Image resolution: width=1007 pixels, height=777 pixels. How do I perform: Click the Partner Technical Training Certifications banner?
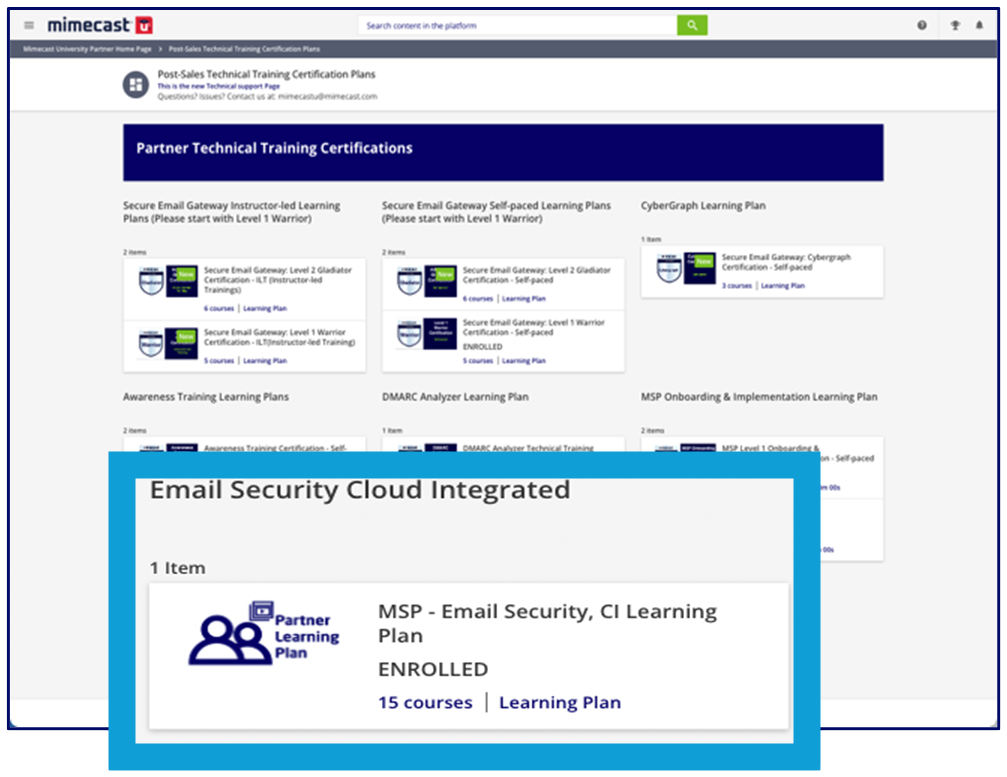pos(503,152)
